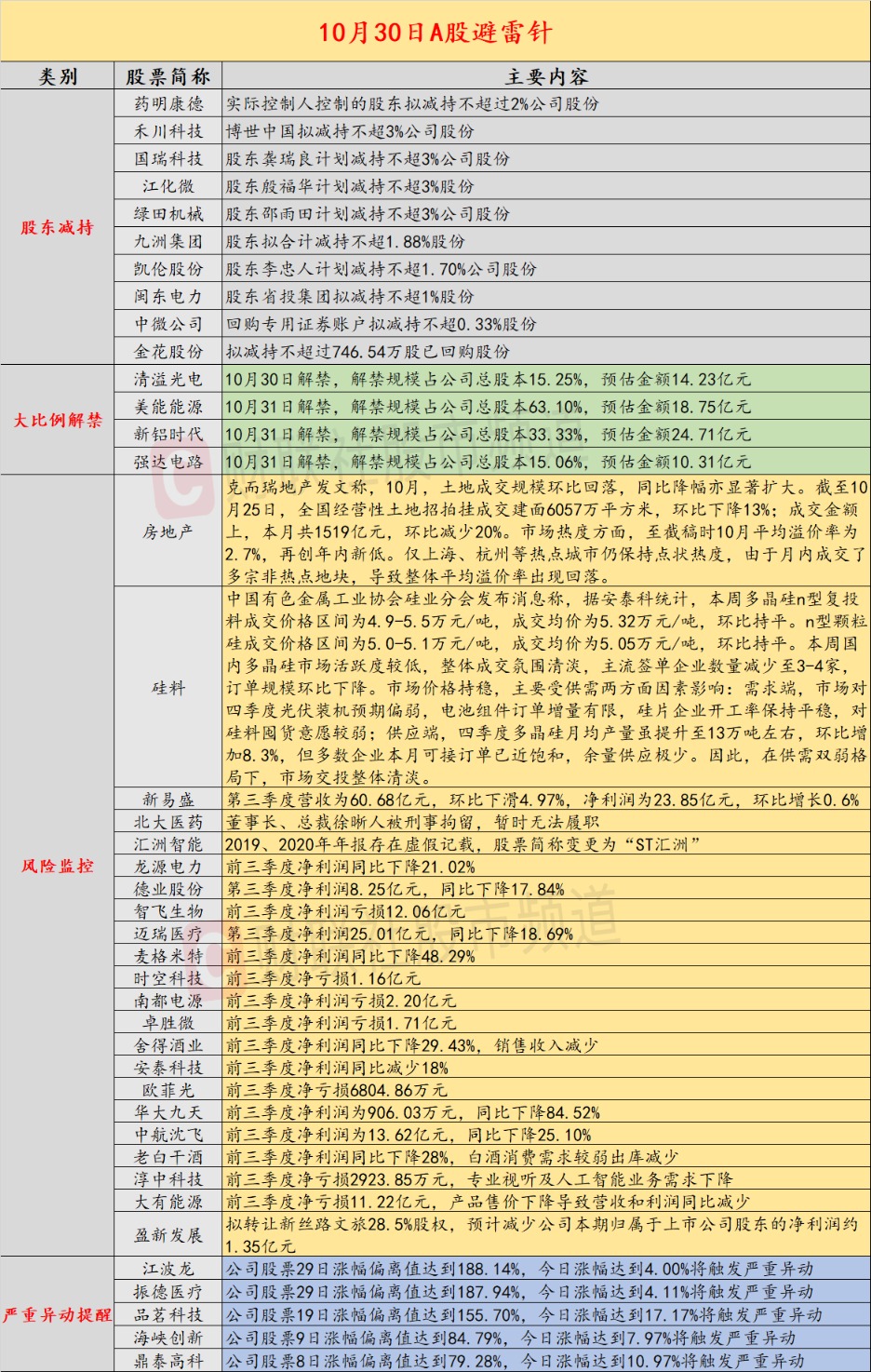Select stock name "强达电路"
871x1372 pixels.
(x=168, y=462)
